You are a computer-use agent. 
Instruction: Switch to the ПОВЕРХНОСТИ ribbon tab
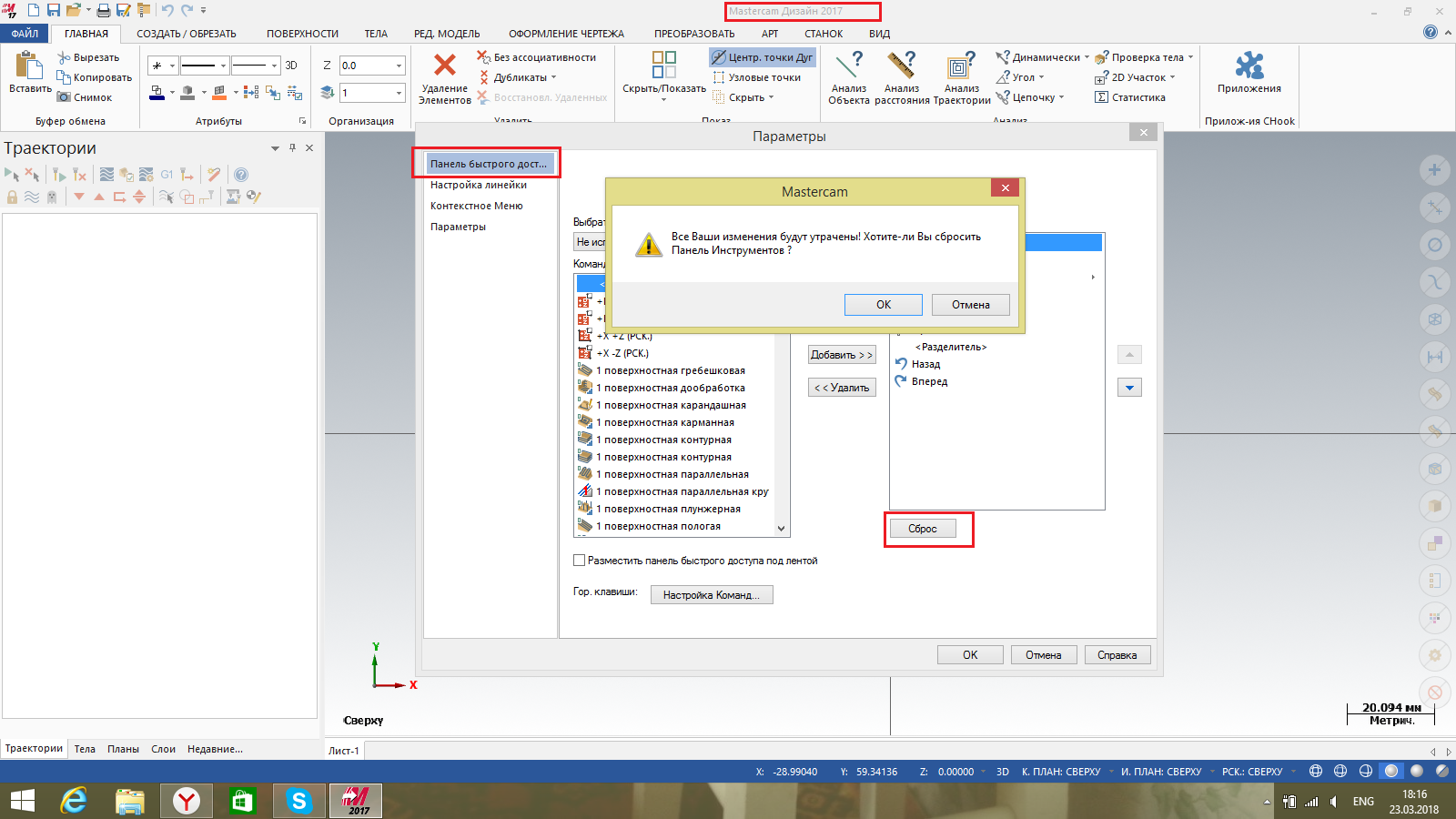pyautogui.click(x=302, y=34)
